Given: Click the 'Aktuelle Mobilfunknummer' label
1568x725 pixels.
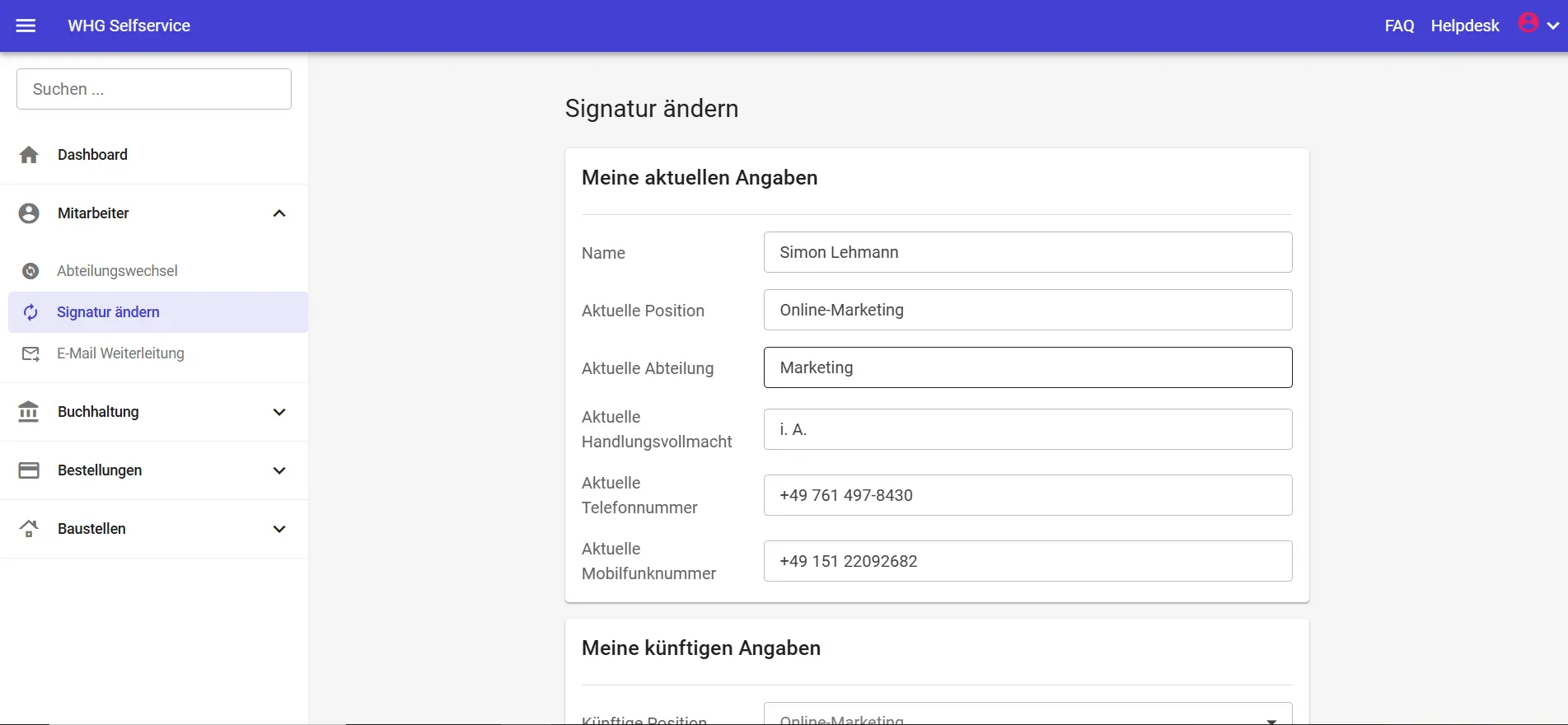Looking at the screenshot, I should point(648,561).
